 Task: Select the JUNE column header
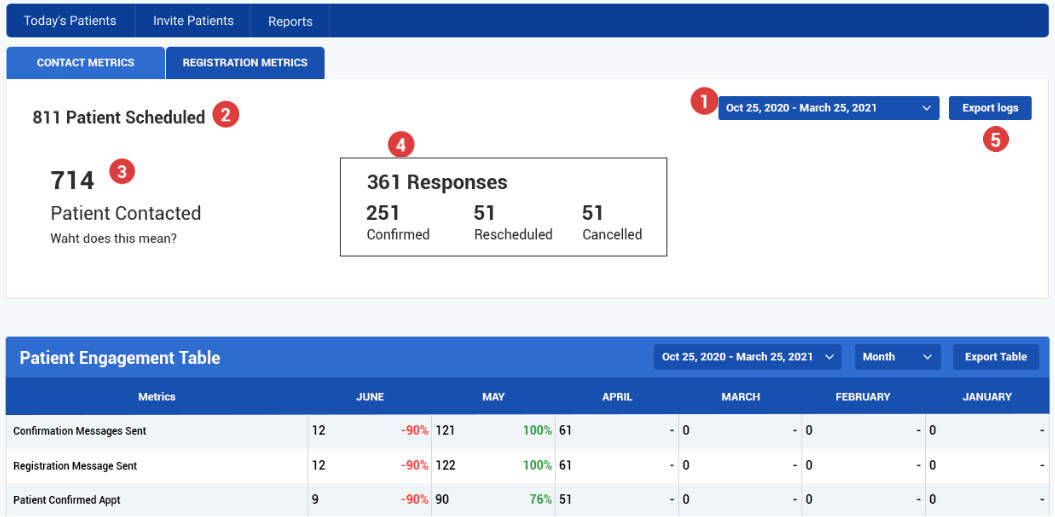click(x=370, y=397)
